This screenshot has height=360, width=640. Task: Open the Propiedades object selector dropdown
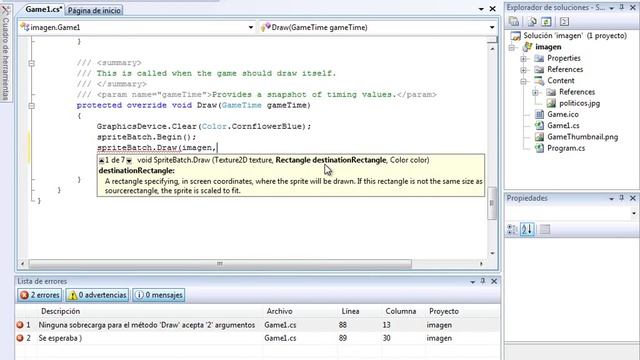tap(634, 213)
